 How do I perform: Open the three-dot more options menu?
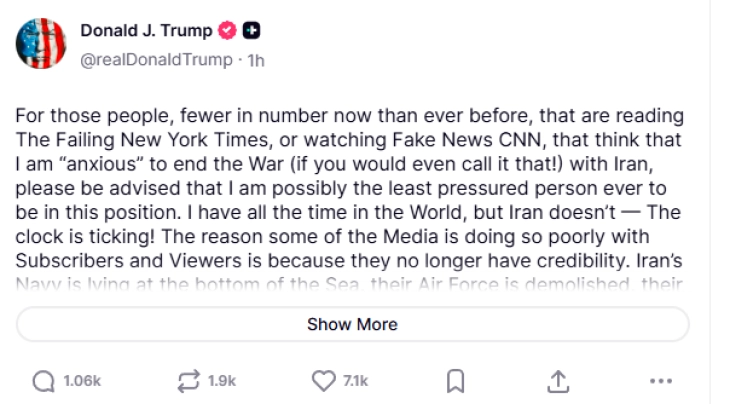tap(661, 381)
